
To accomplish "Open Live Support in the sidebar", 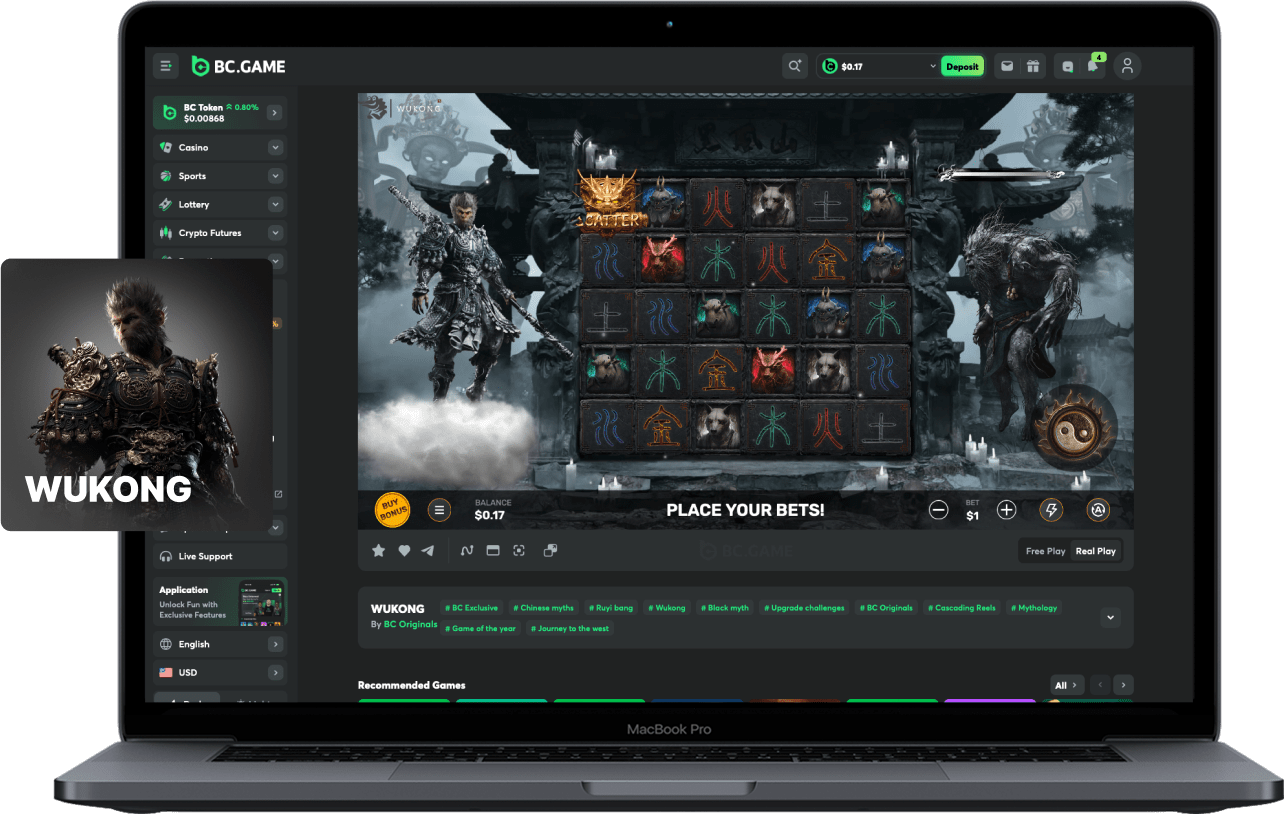I will (x=205, y=556).
